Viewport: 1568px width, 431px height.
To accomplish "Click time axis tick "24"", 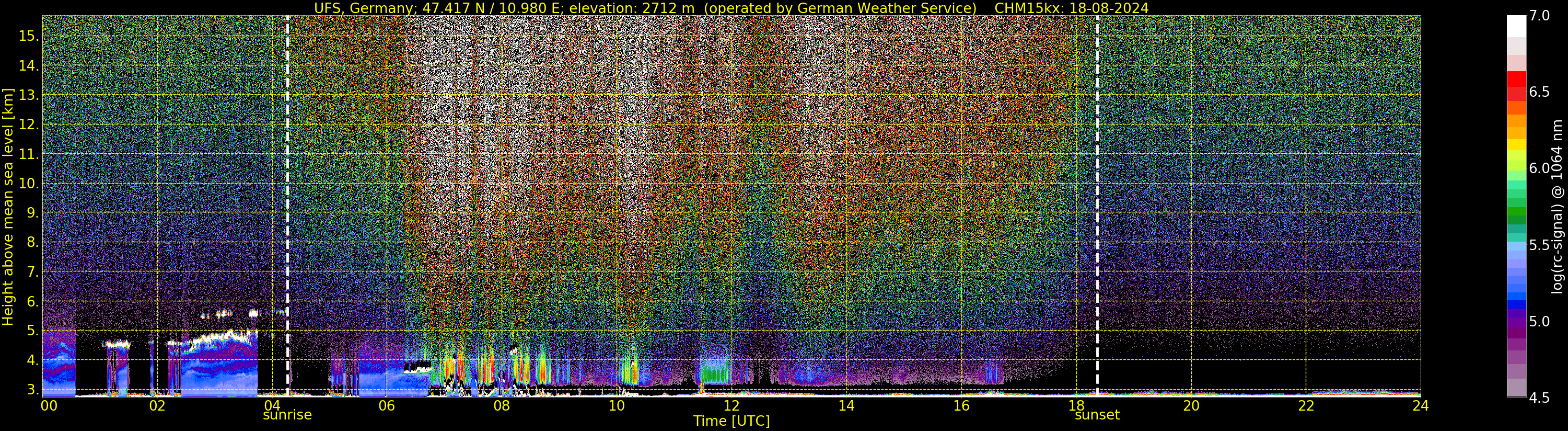I will (1421, 405).
